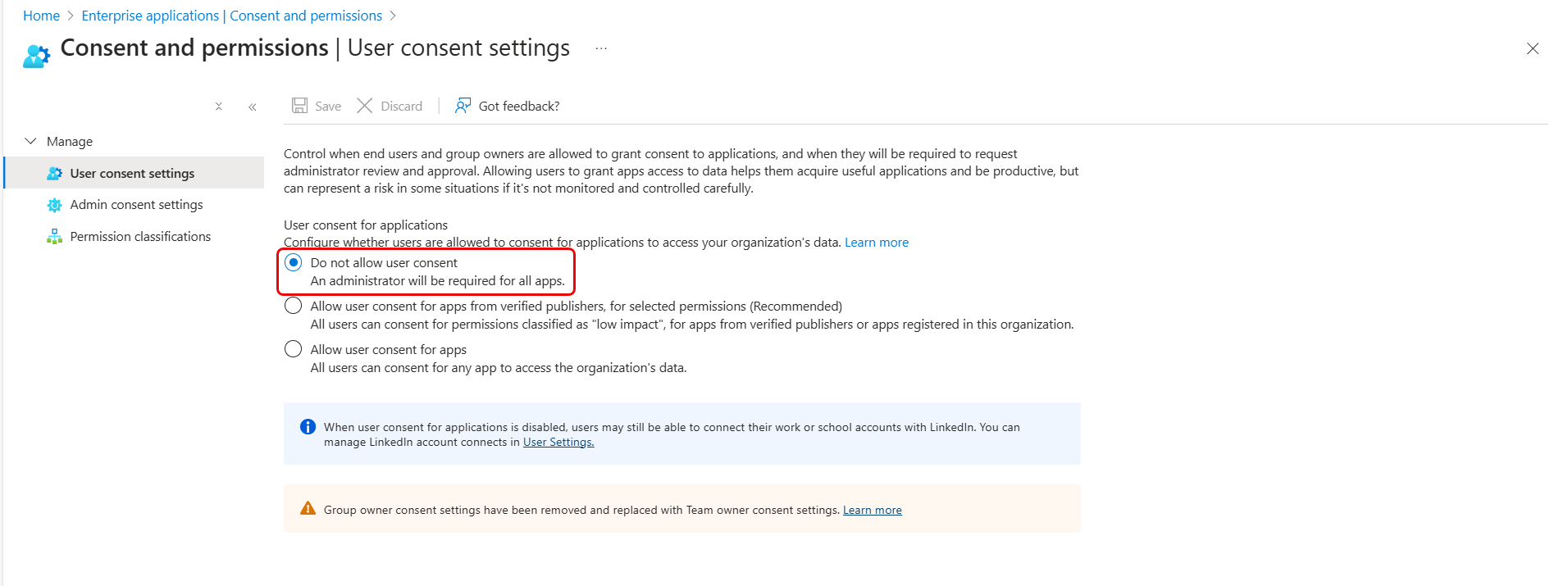Click the breadcrumb chevron after Home

tap(71, 16)
